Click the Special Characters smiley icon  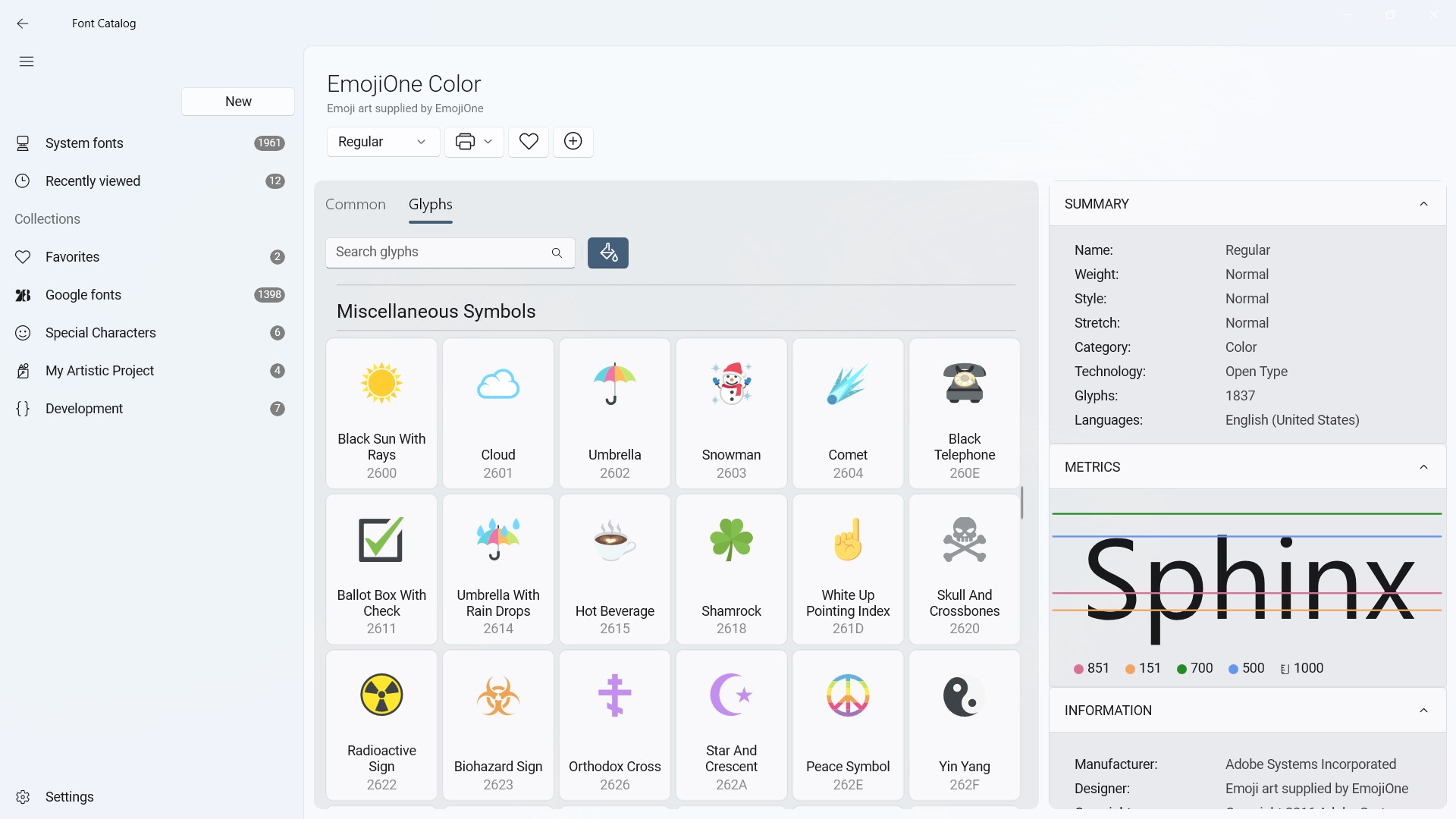tap(23, 332)
